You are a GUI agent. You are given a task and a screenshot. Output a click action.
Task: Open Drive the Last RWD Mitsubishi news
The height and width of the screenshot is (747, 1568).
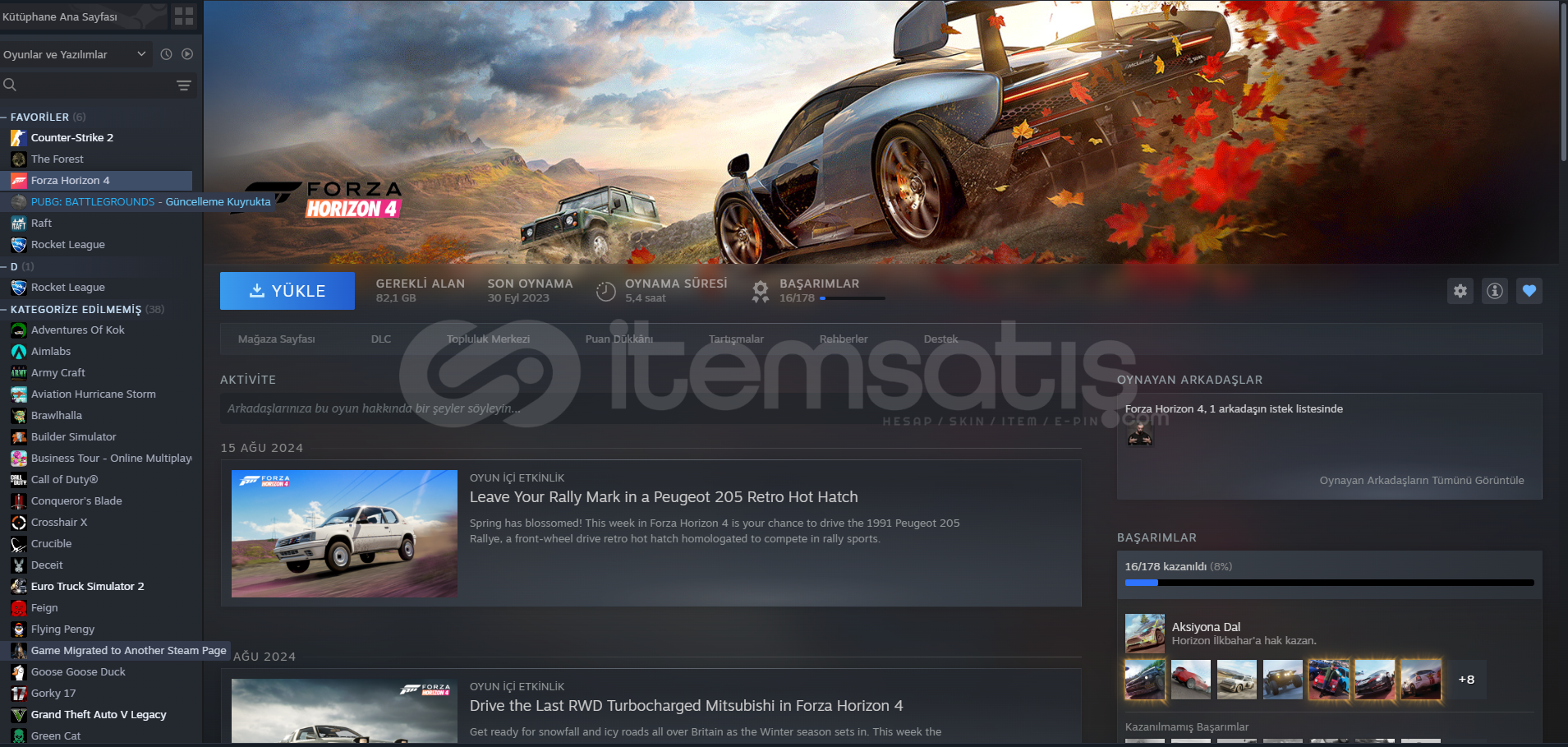pyautogui.click(x=686, y=706)
